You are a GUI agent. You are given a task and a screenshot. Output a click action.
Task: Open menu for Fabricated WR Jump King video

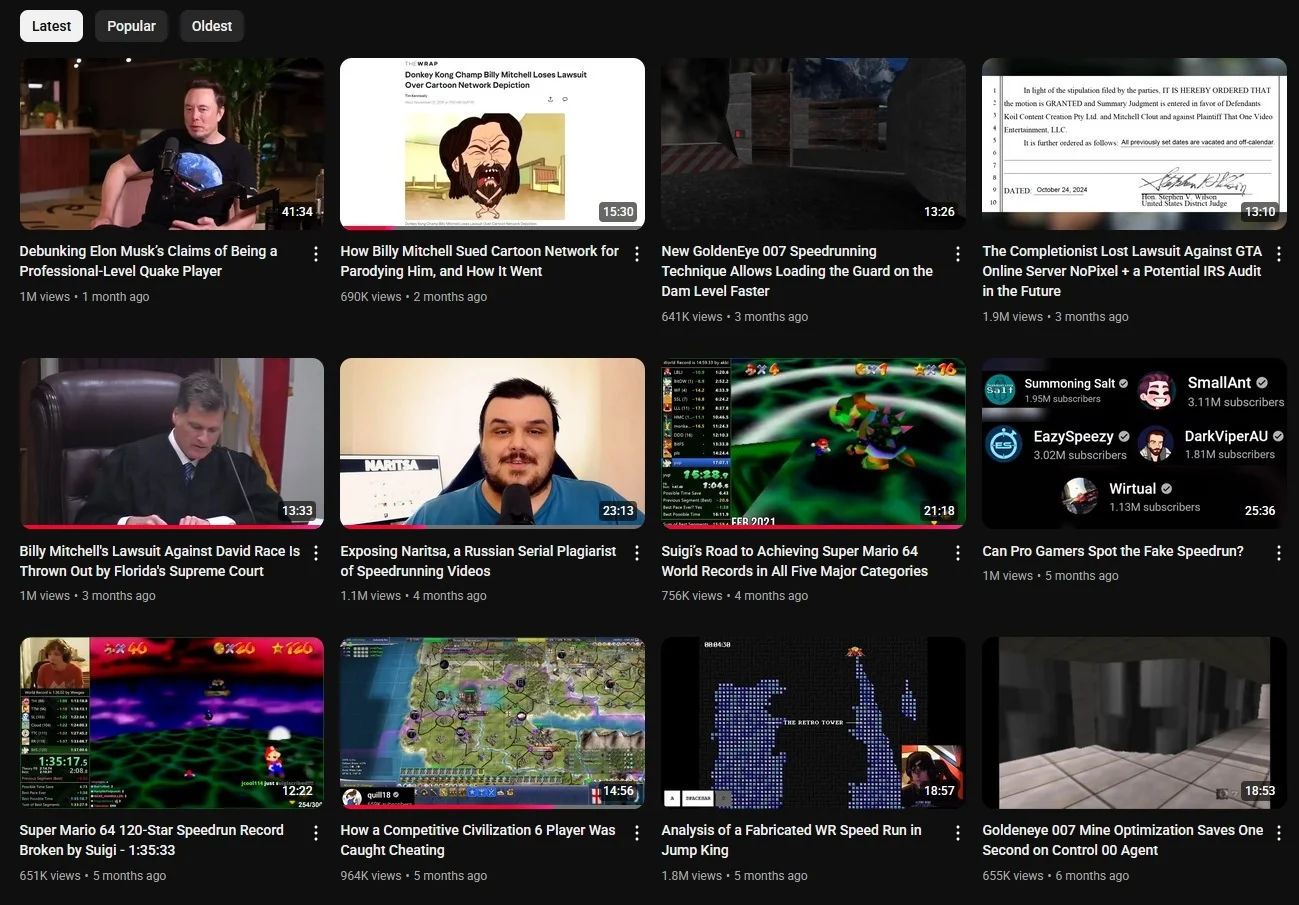click(958, 833)
